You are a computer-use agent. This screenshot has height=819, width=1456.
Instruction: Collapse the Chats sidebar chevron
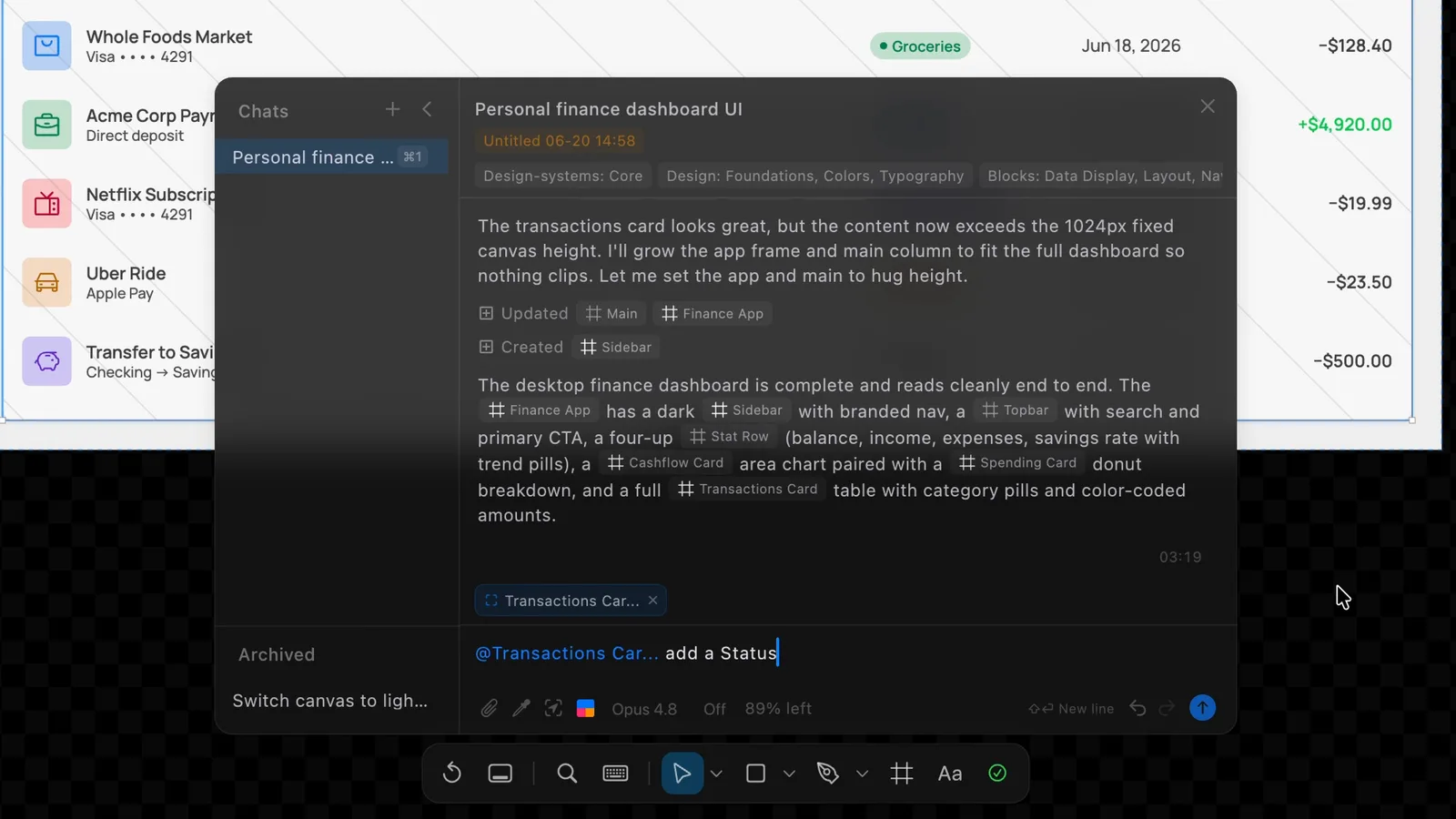tap(427, 109)
